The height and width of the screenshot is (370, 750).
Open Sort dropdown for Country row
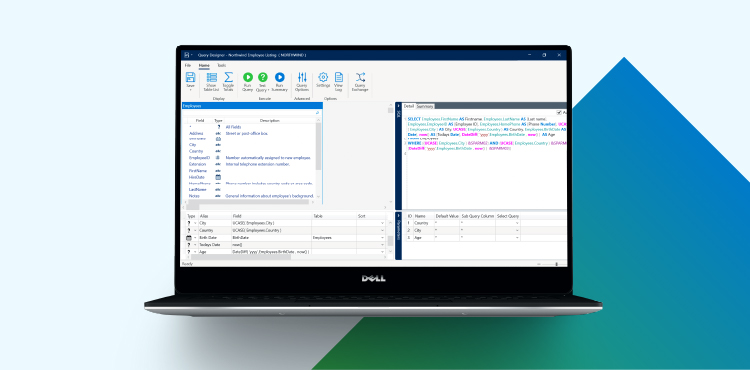[x=382, y=230]
